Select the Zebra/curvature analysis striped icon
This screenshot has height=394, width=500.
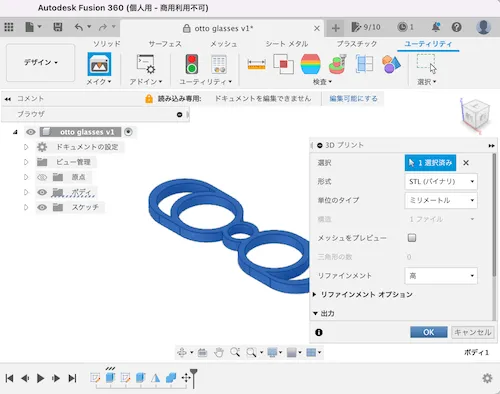310,64
